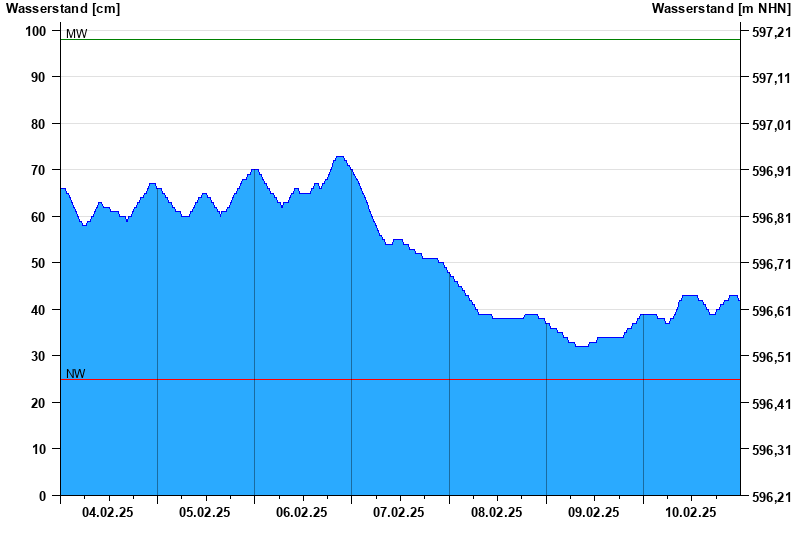Click the 04.02.25 date label
Viewport: 800px width, 550px height.
108,512
